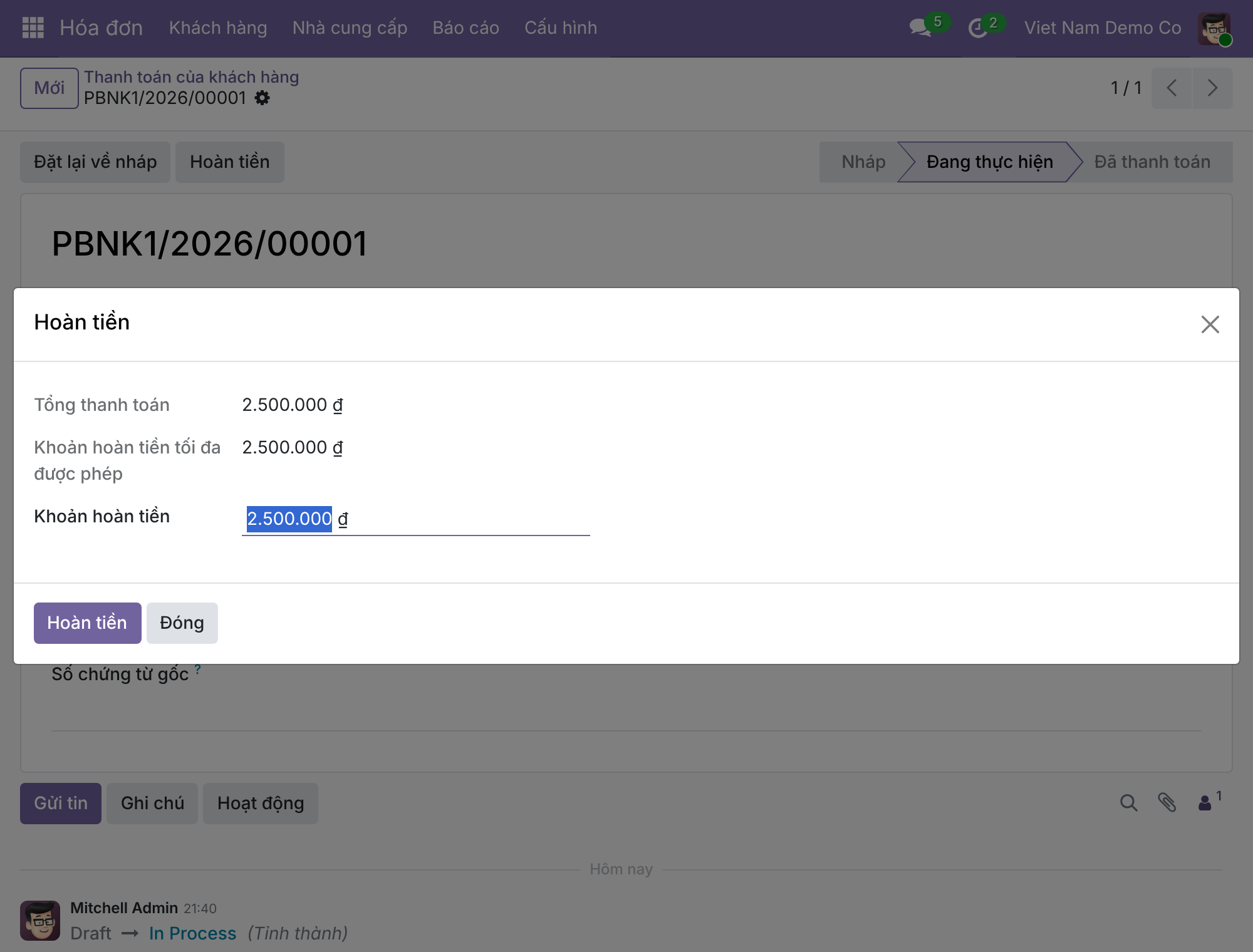Open the Hóa đơn app menu
The width and height of the screenshot is (1253, 952).
[x=101, y=28]
